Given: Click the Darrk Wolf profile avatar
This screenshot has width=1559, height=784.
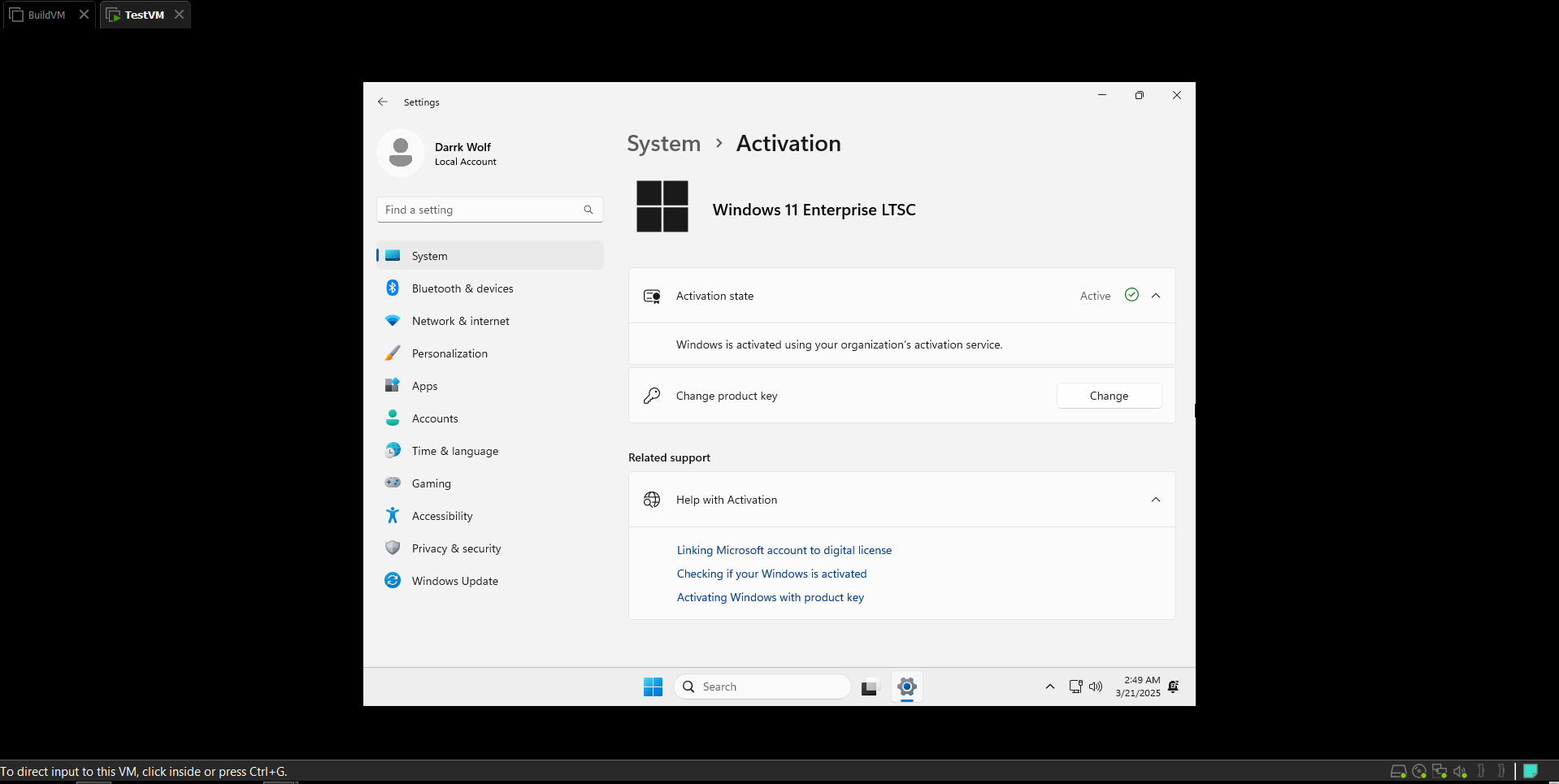Looking at the screenshot, I should point(401,153).
